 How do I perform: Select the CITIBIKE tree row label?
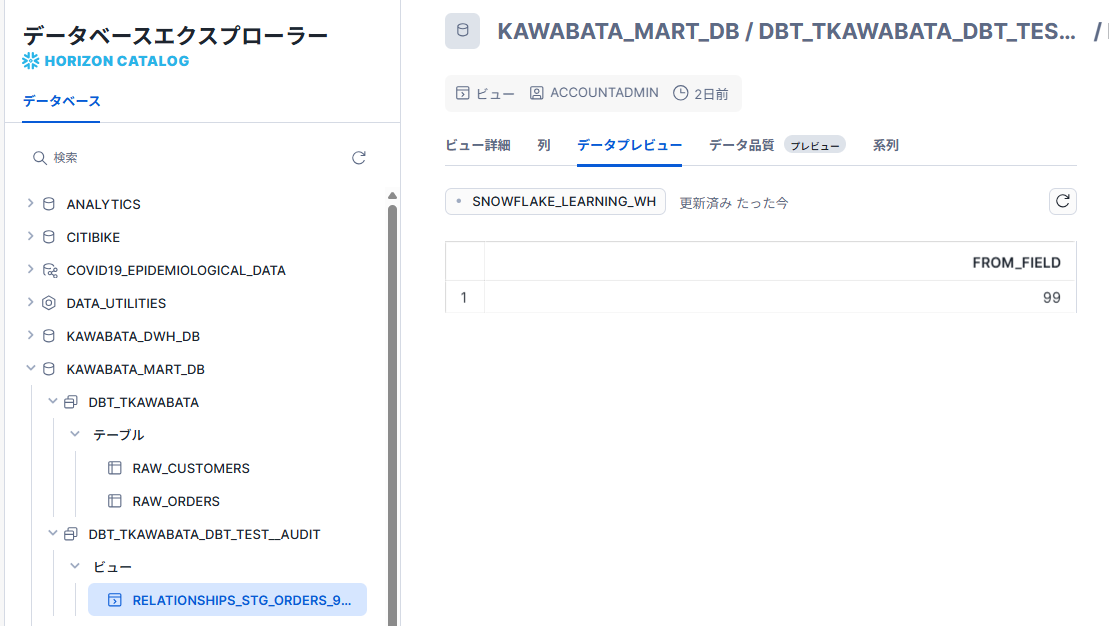tap(93, 237)
